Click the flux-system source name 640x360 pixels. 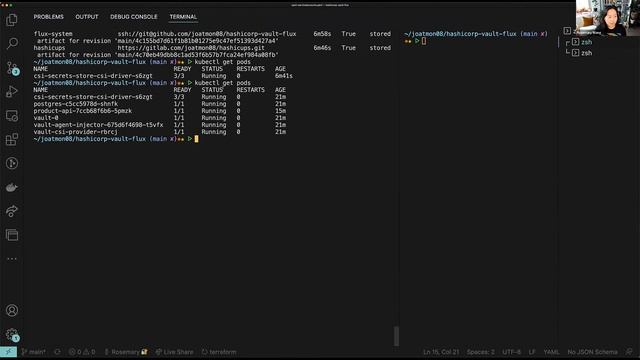[x=53, y=34]
